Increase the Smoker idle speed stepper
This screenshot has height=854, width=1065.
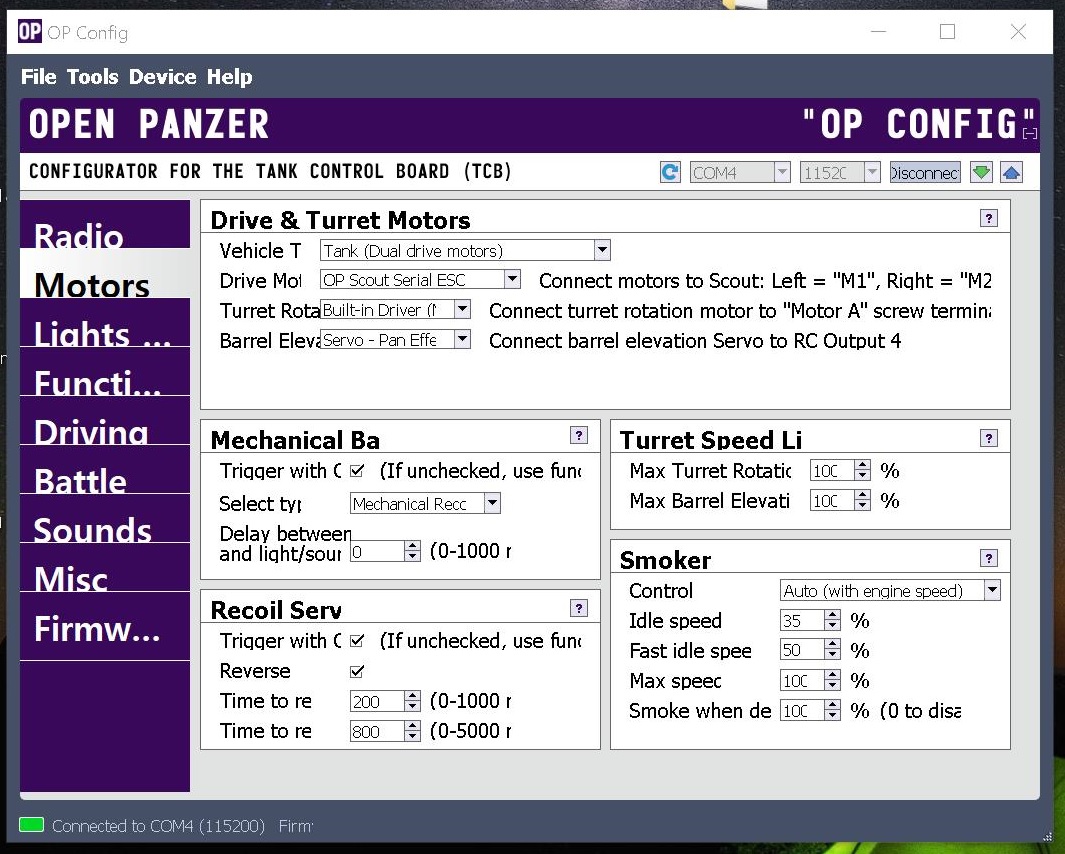(x=832, y=616)
